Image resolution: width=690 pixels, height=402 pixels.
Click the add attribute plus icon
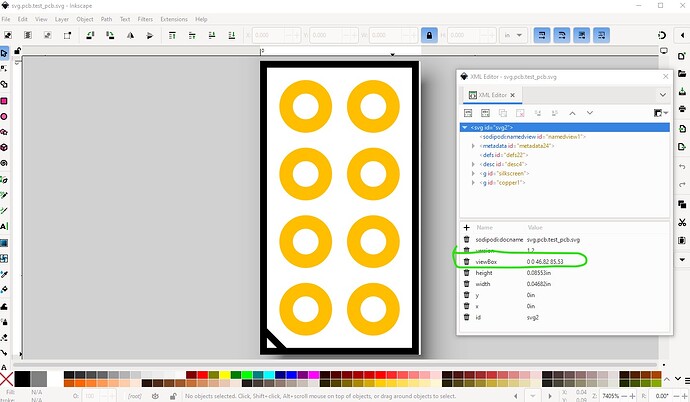point(466,228)
